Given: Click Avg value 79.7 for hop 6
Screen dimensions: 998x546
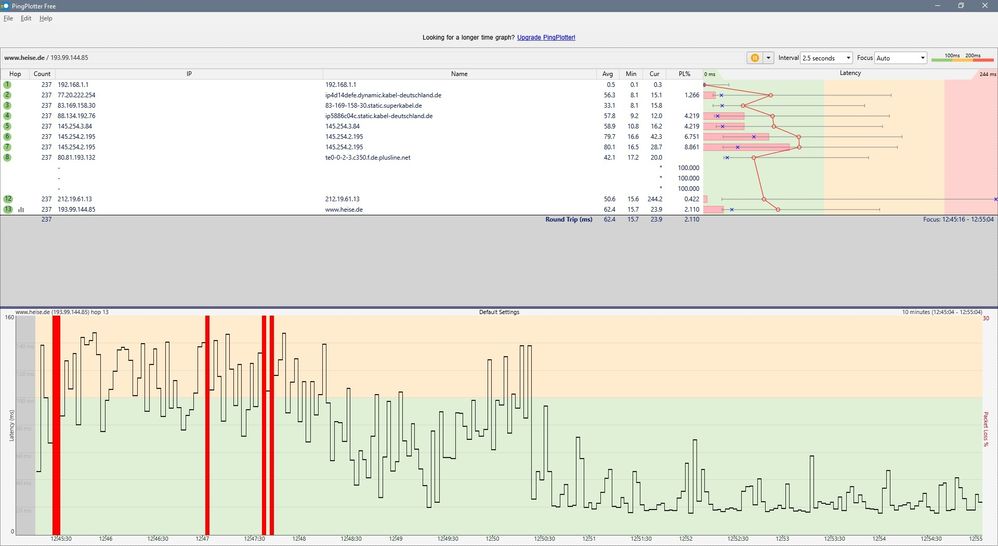Looking at the screenshot, I should 609,136.
